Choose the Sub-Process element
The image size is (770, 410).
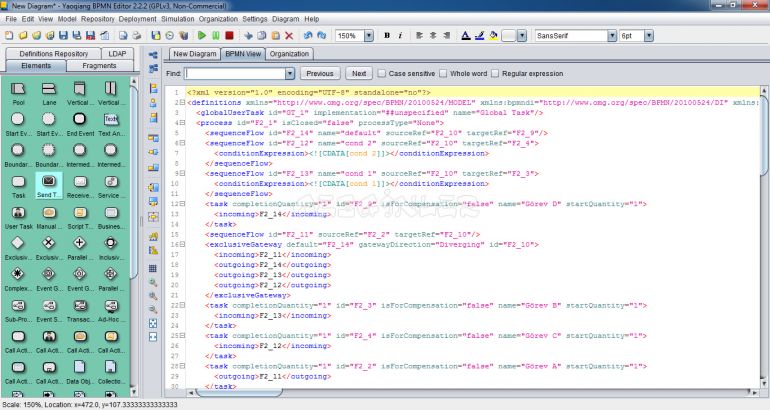click(x=18, y=309)
